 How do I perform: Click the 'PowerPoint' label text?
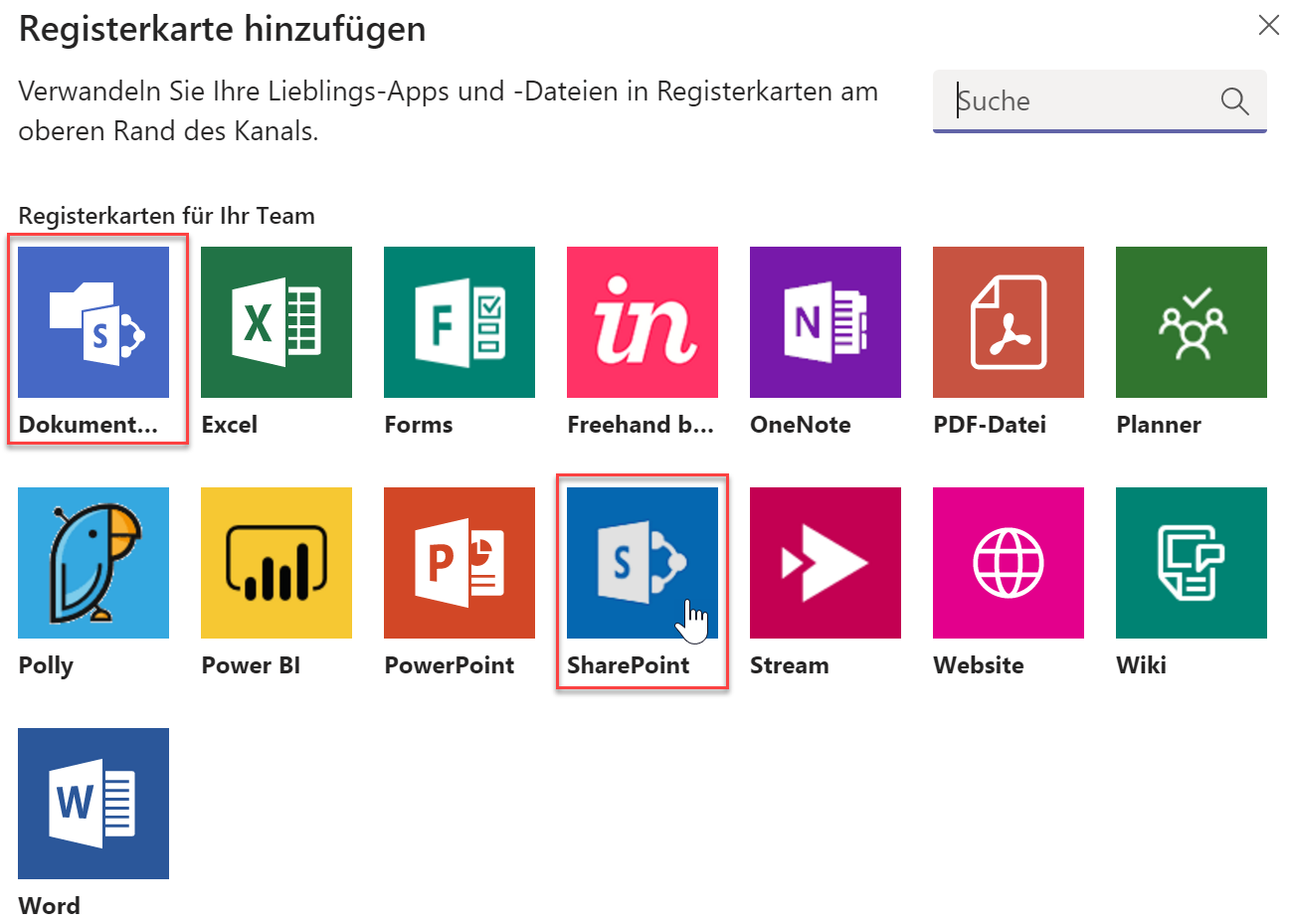click(450, 665)
